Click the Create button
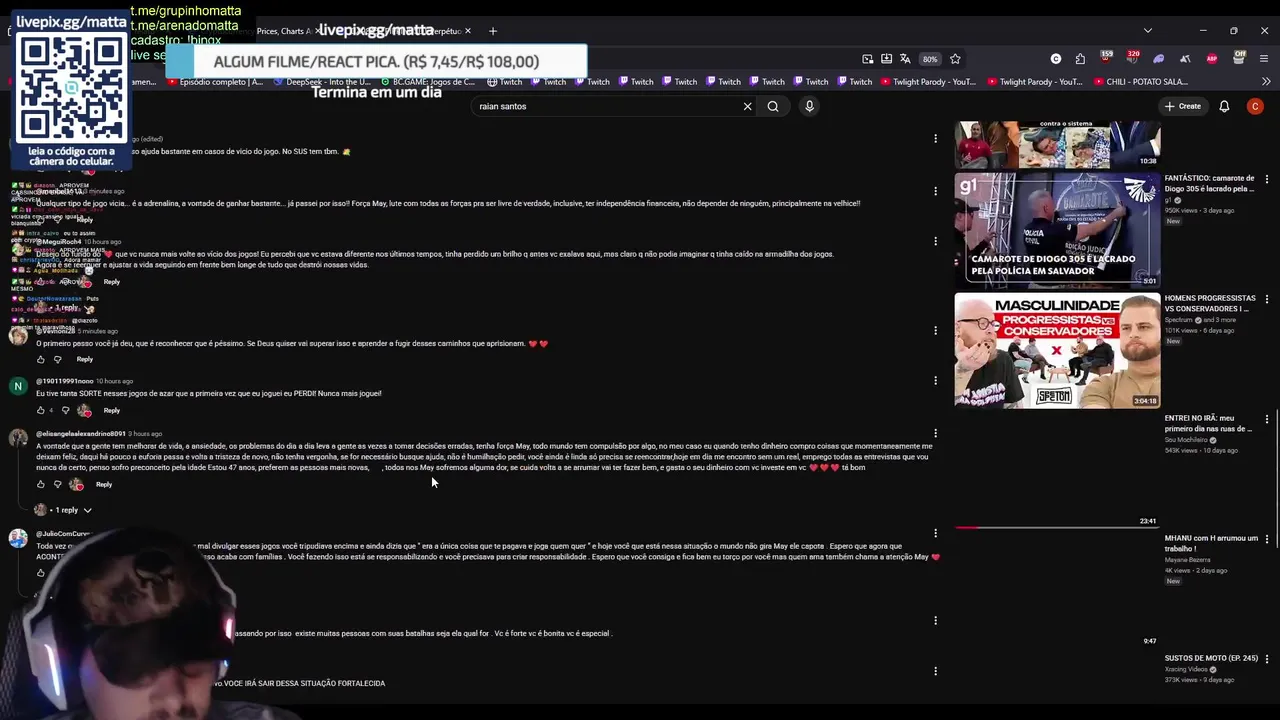Screen dimensions: 1280x720 [x=1182, y=106]
